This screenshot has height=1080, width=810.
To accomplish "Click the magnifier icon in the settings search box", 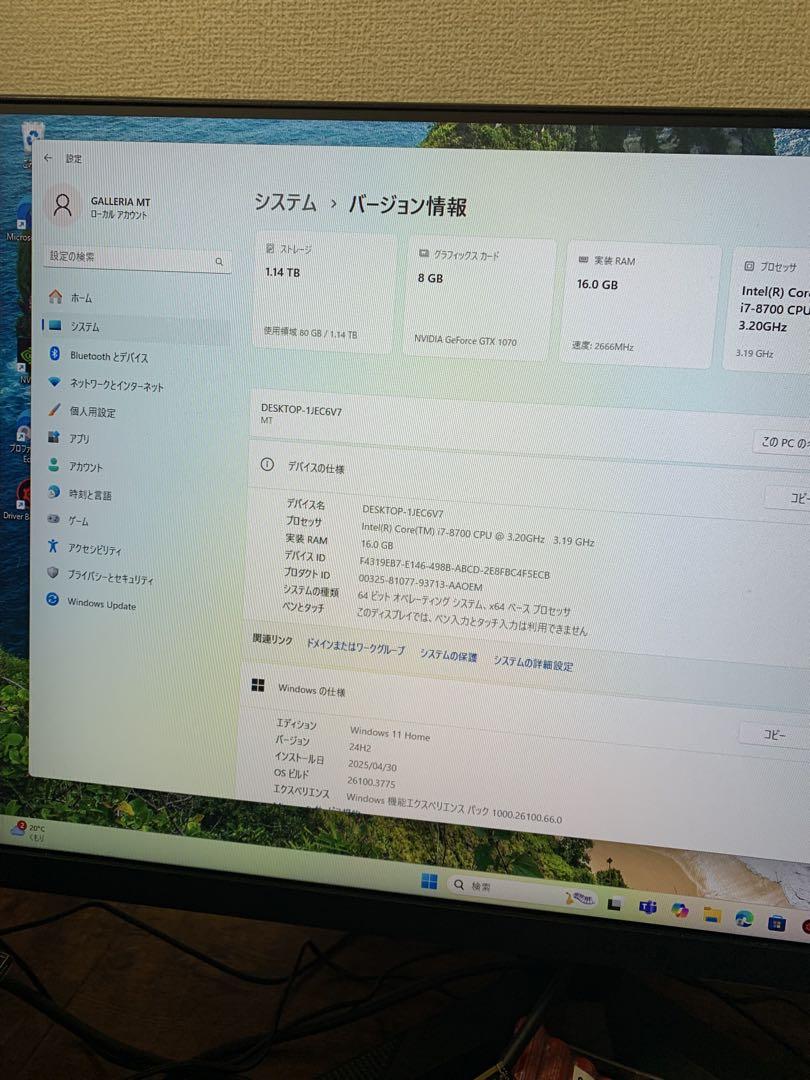I will click(219, 262).
